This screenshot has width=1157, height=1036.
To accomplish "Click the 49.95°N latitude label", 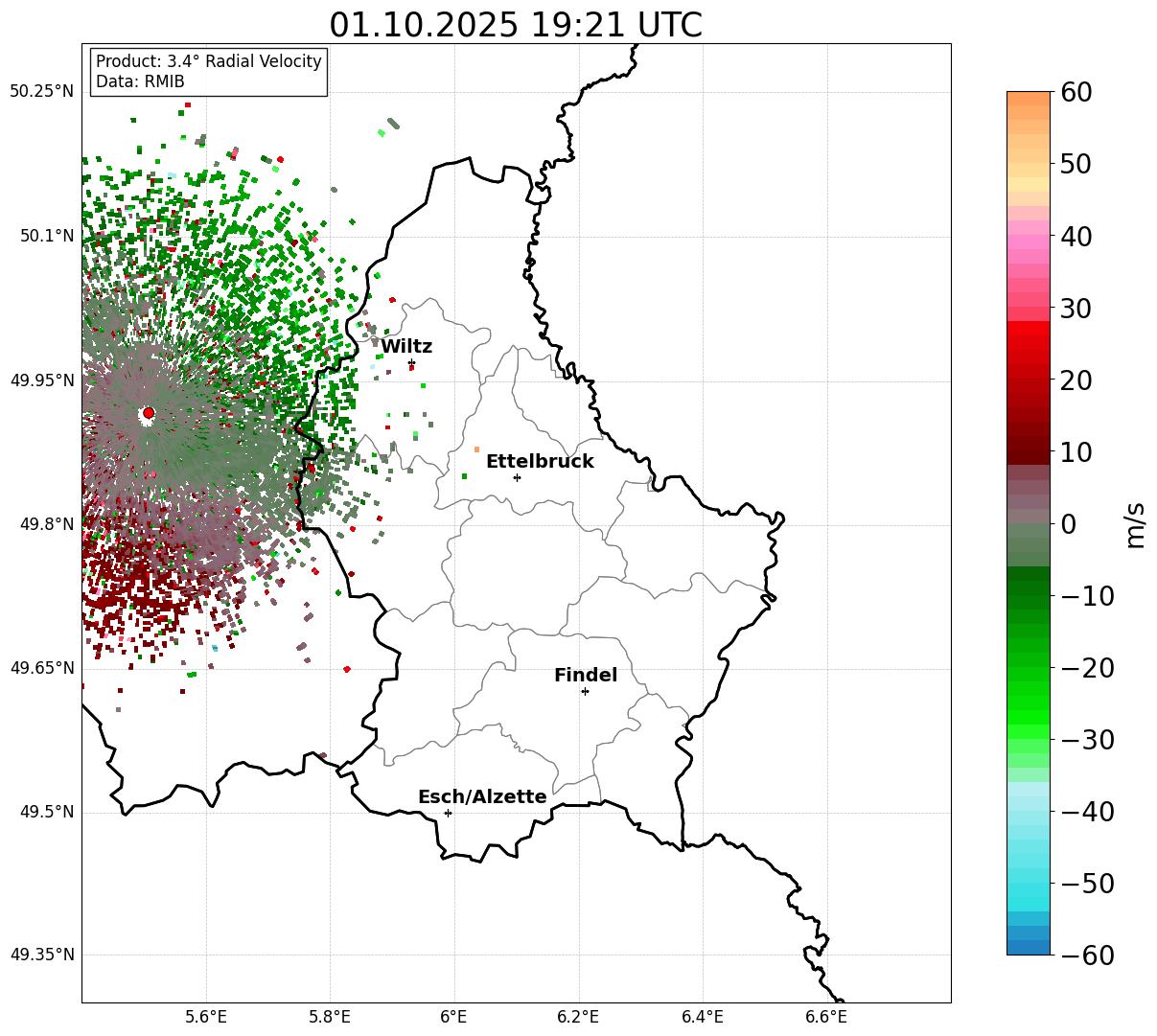I will coord(42,380).
